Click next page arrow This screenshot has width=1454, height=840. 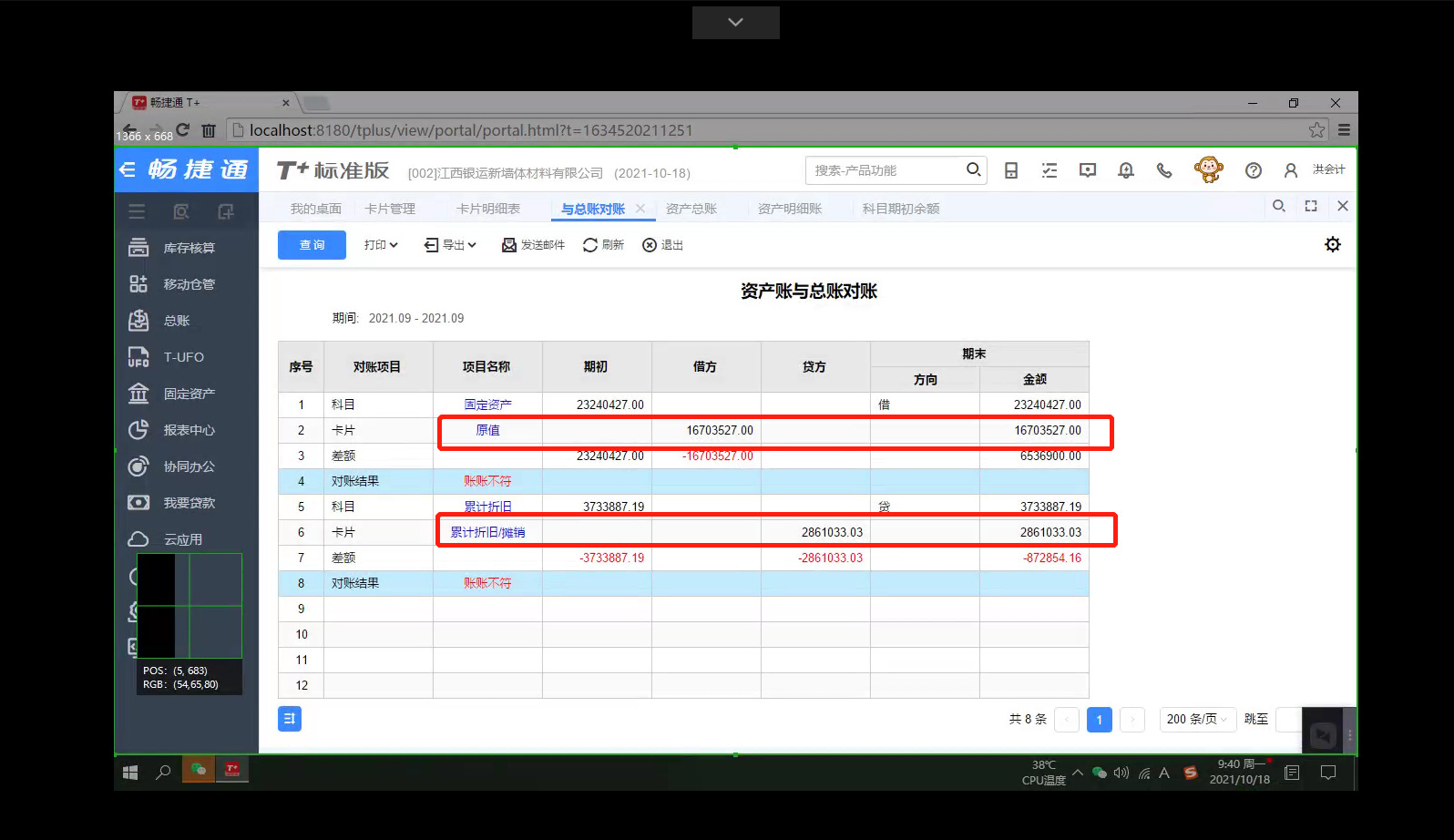(x=1132, y=720)
